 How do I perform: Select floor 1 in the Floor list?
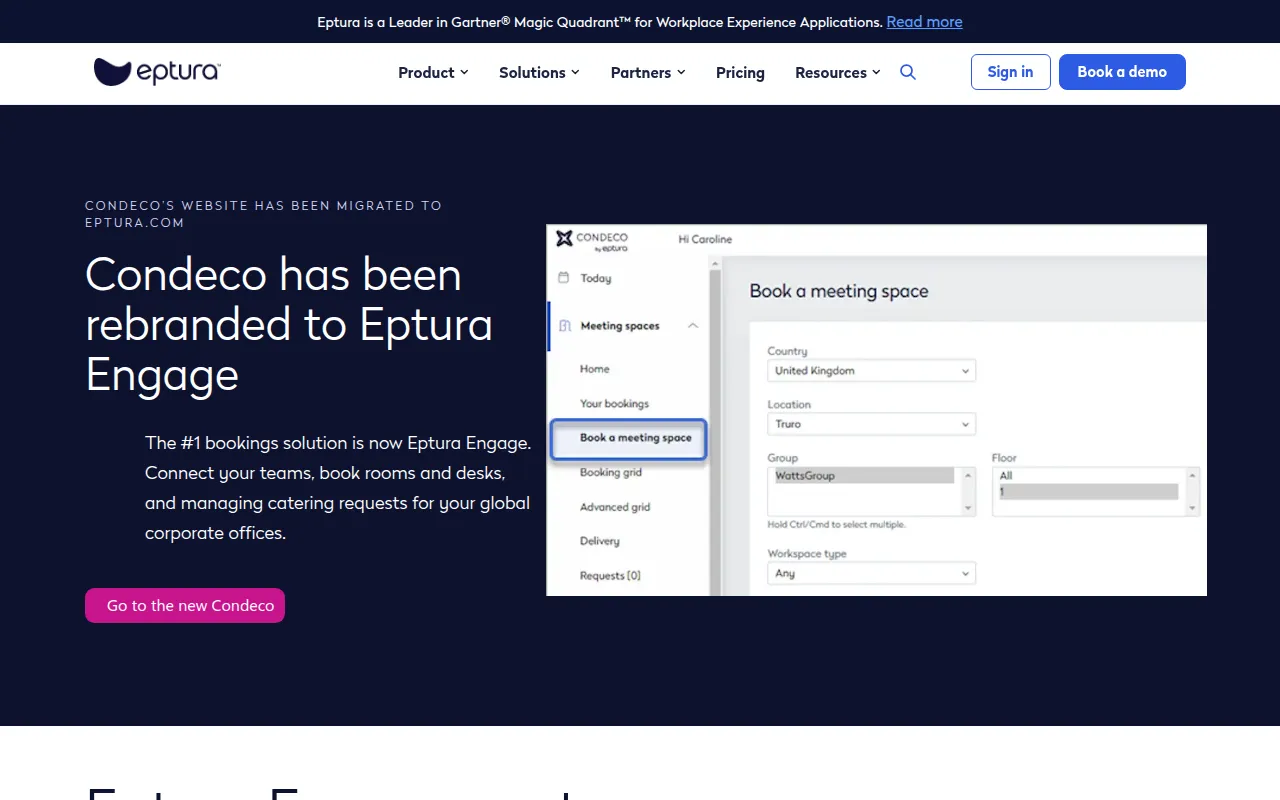(x=1088, y=492)
